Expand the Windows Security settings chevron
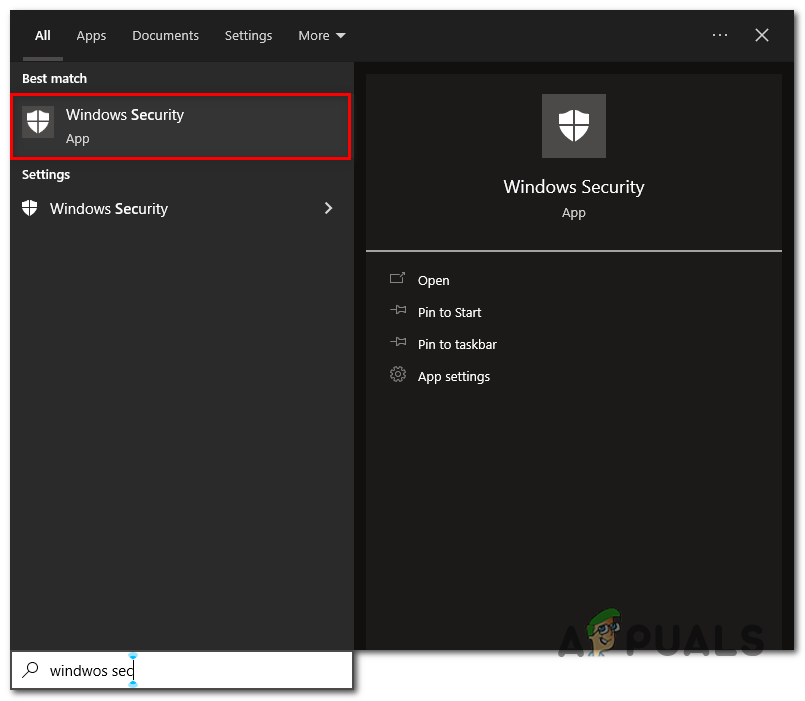The image size is (805, 701). coord(329,208)
